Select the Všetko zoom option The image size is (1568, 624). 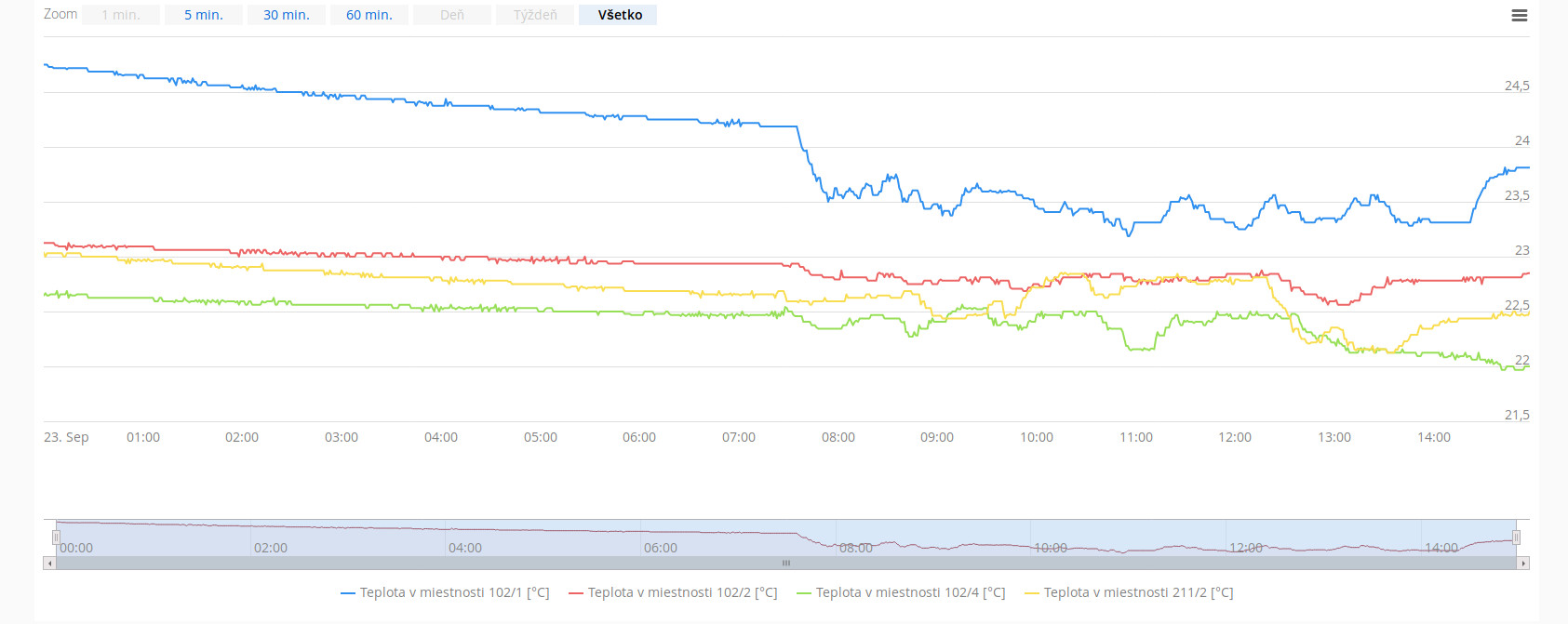(620, 15)
